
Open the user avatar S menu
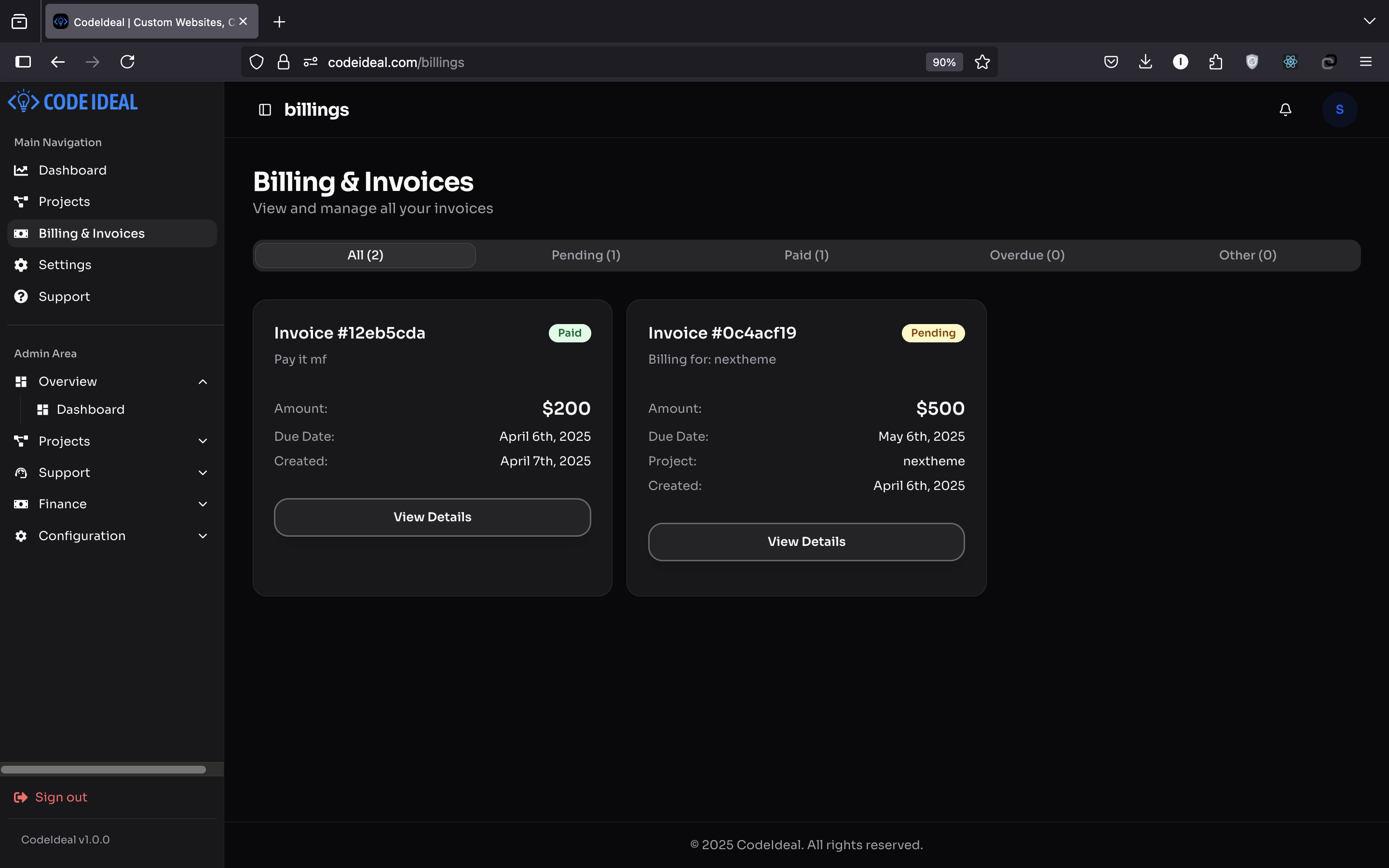coord(1339,109)
